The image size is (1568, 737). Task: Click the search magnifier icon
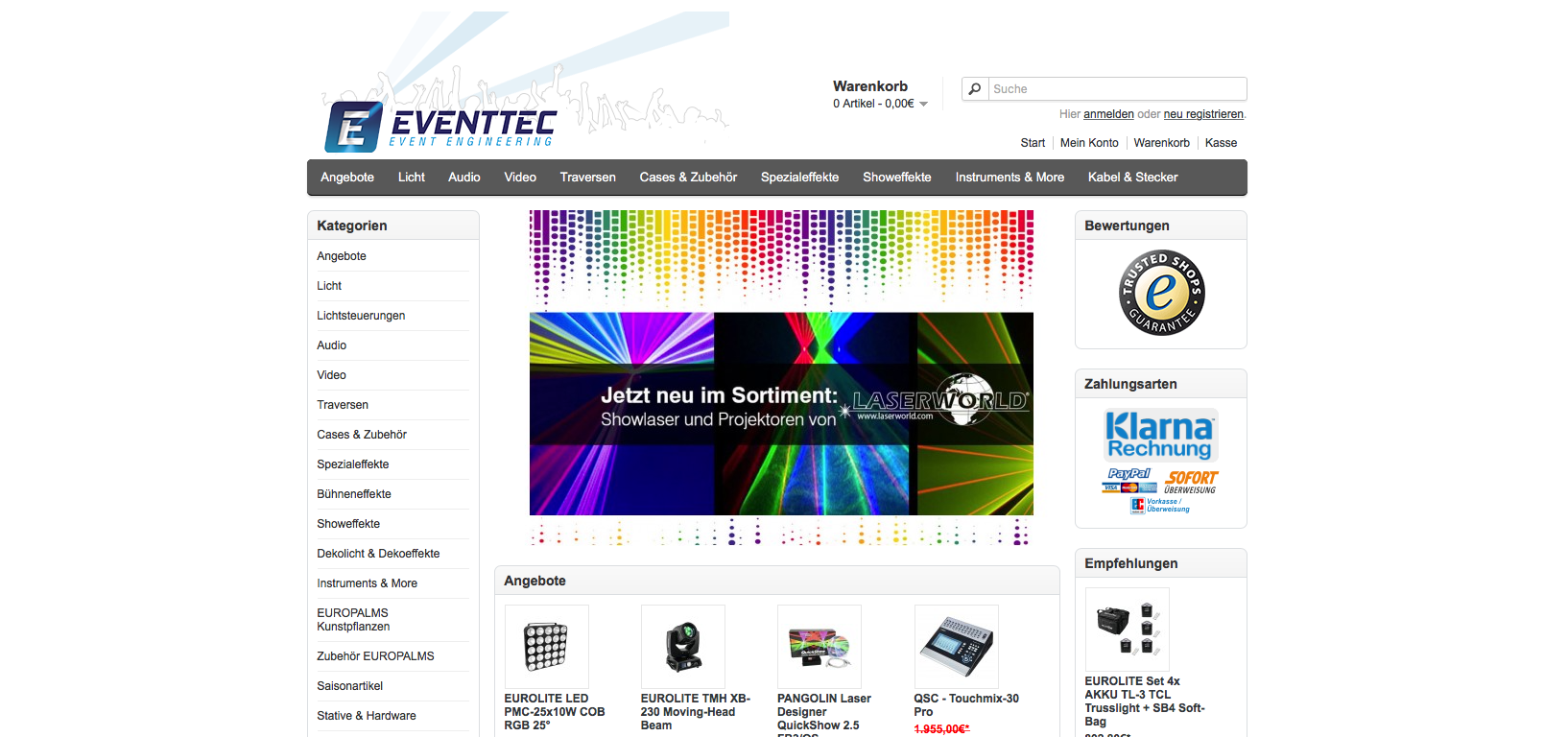[x=975, y=89]
